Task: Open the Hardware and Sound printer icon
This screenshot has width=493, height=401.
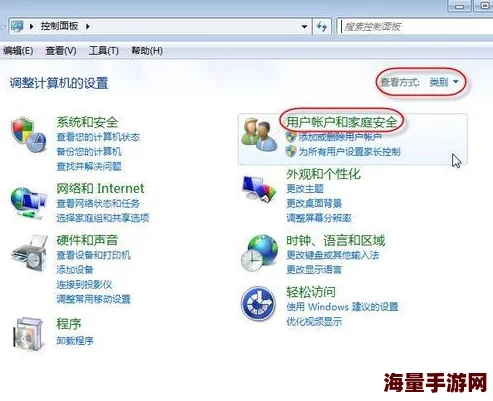Action: coord(29,253)
